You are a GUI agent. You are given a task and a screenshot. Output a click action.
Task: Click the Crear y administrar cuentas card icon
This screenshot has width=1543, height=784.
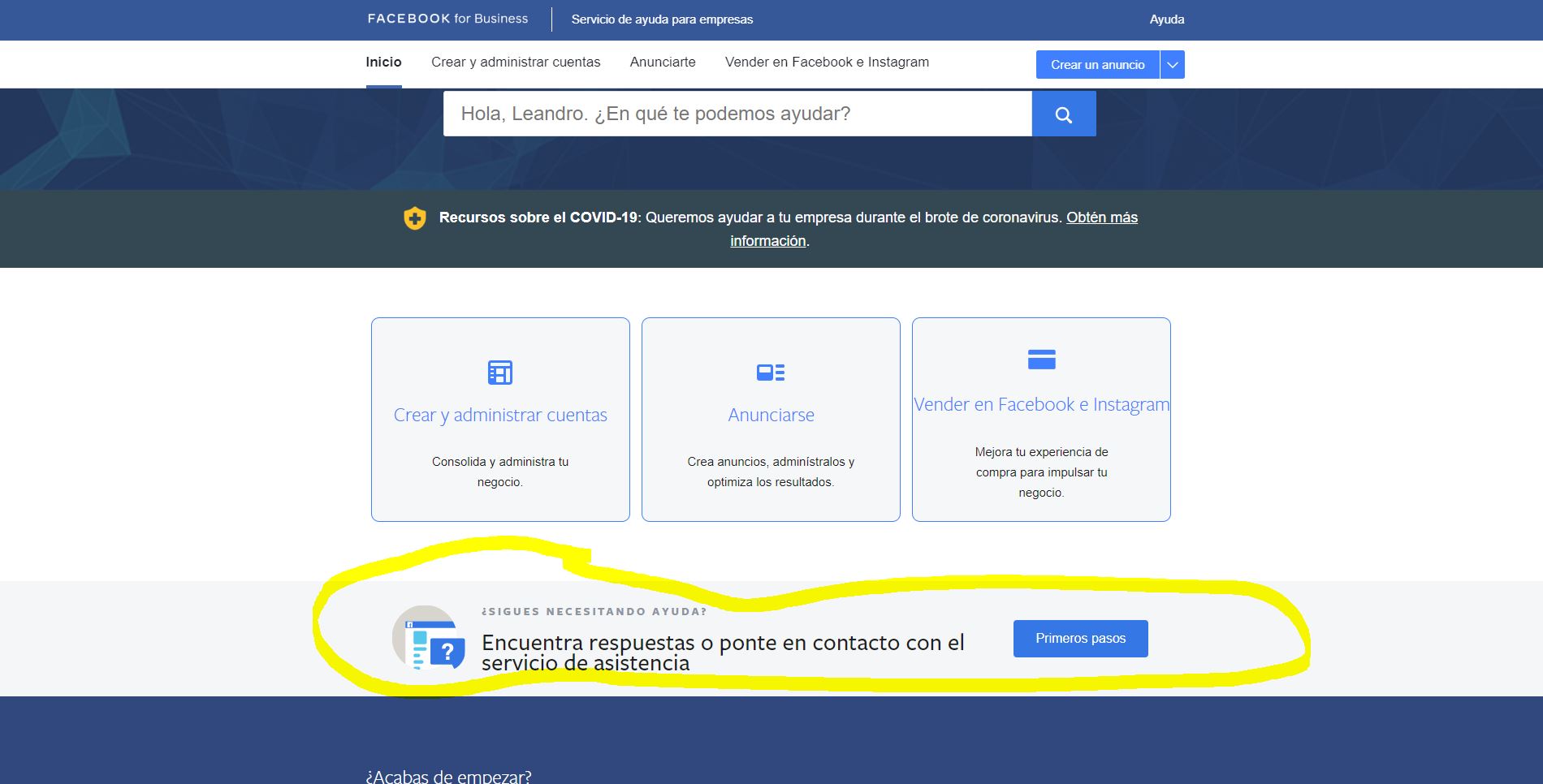[x=500, y=373]
